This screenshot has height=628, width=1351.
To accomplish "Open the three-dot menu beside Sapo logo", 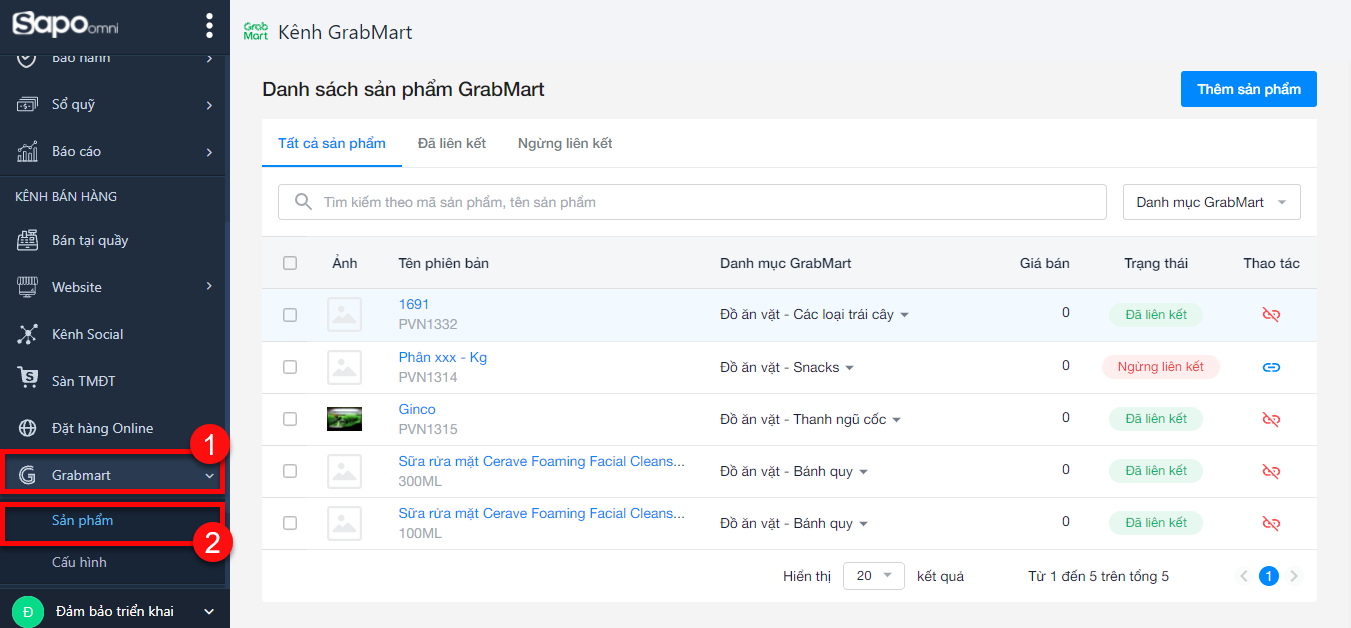I will 209,25.
